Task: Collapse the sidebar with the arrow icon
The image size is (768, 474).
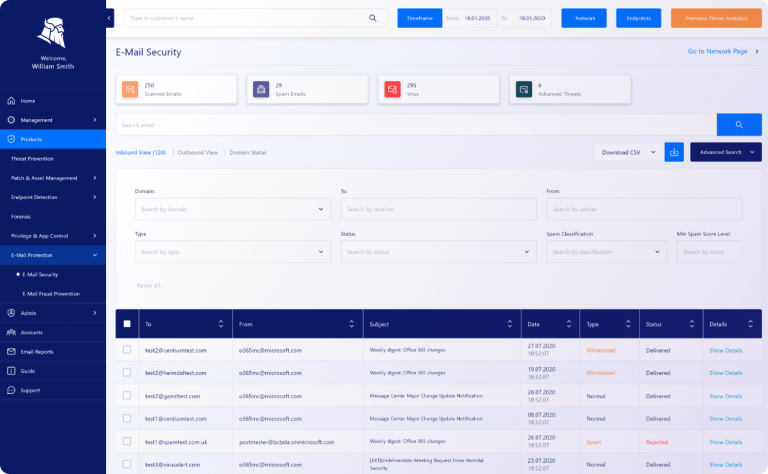Action: (x=109, y=18)
